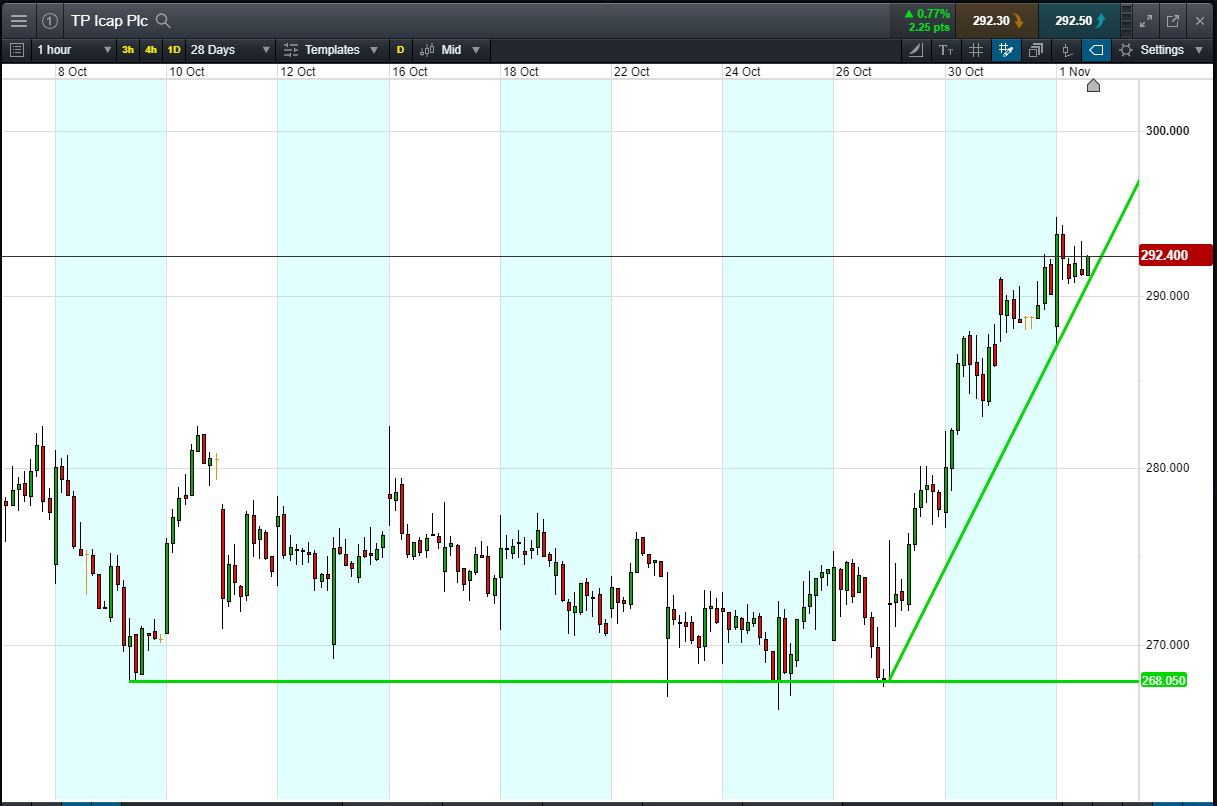Click the 30 Oct date label
The width and height of the screenshot is (1217, 806).
[966, 72]
